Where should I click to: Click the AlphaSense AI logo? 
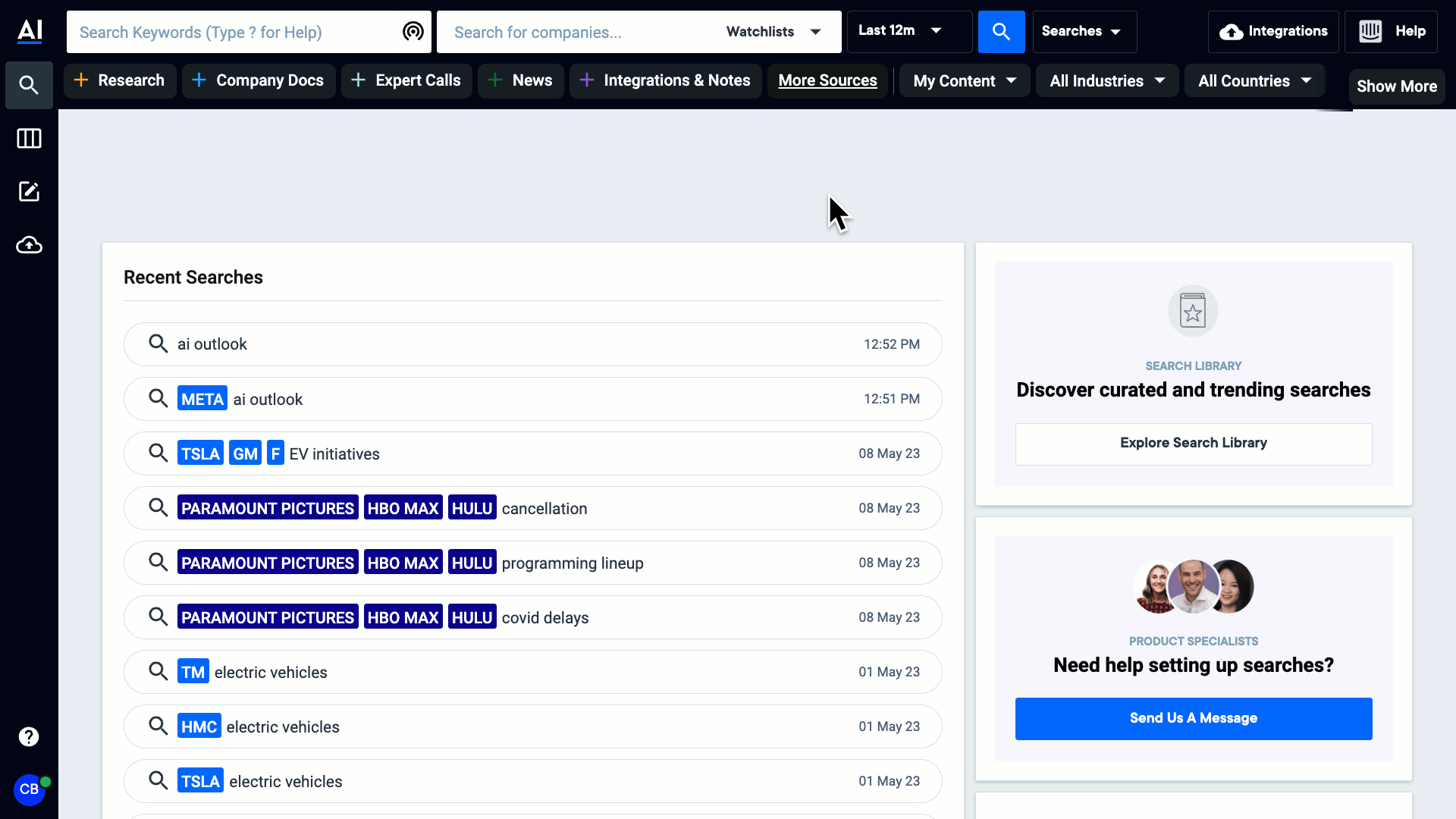point(30,31)
